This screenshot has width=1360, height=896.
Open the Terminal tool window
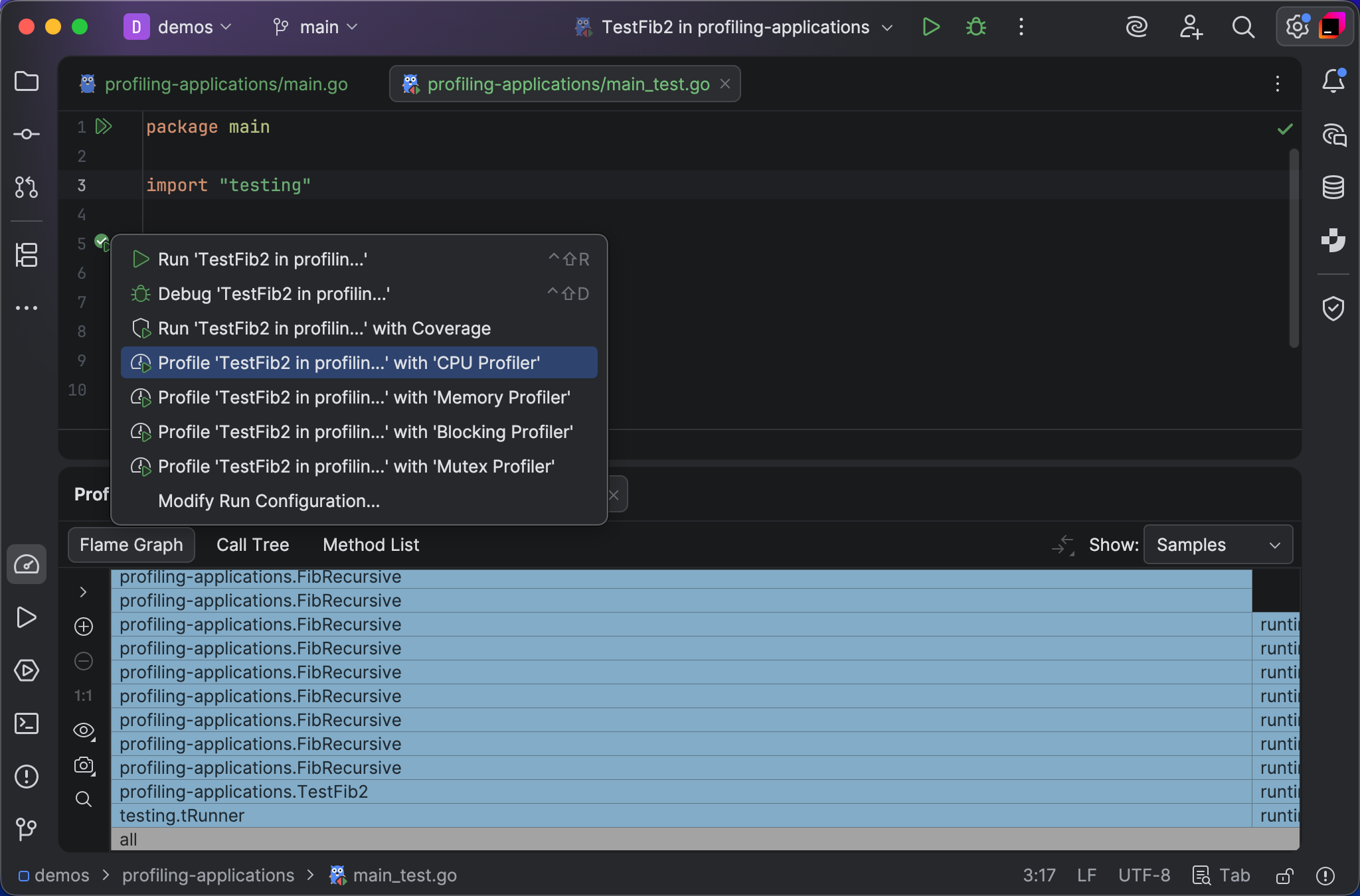27,723
